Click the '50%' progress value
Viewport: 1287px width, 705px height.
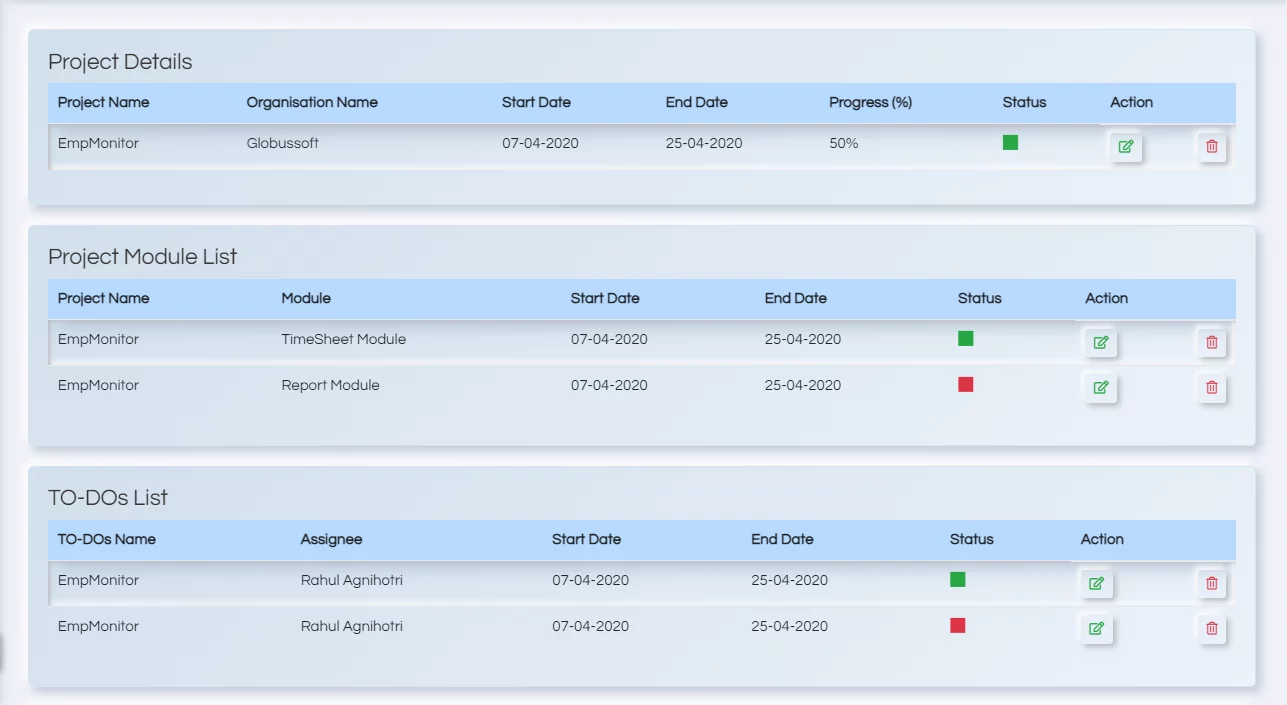tap(844, 143)
